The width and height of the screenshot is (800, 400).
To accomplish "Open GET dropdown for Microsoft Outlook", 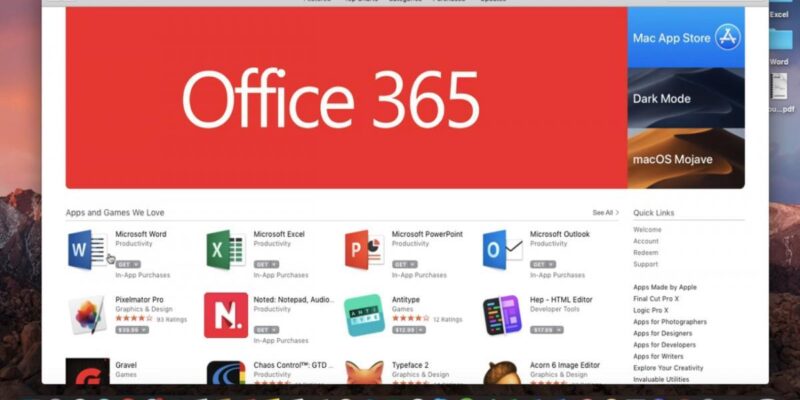I will [542, 264].
